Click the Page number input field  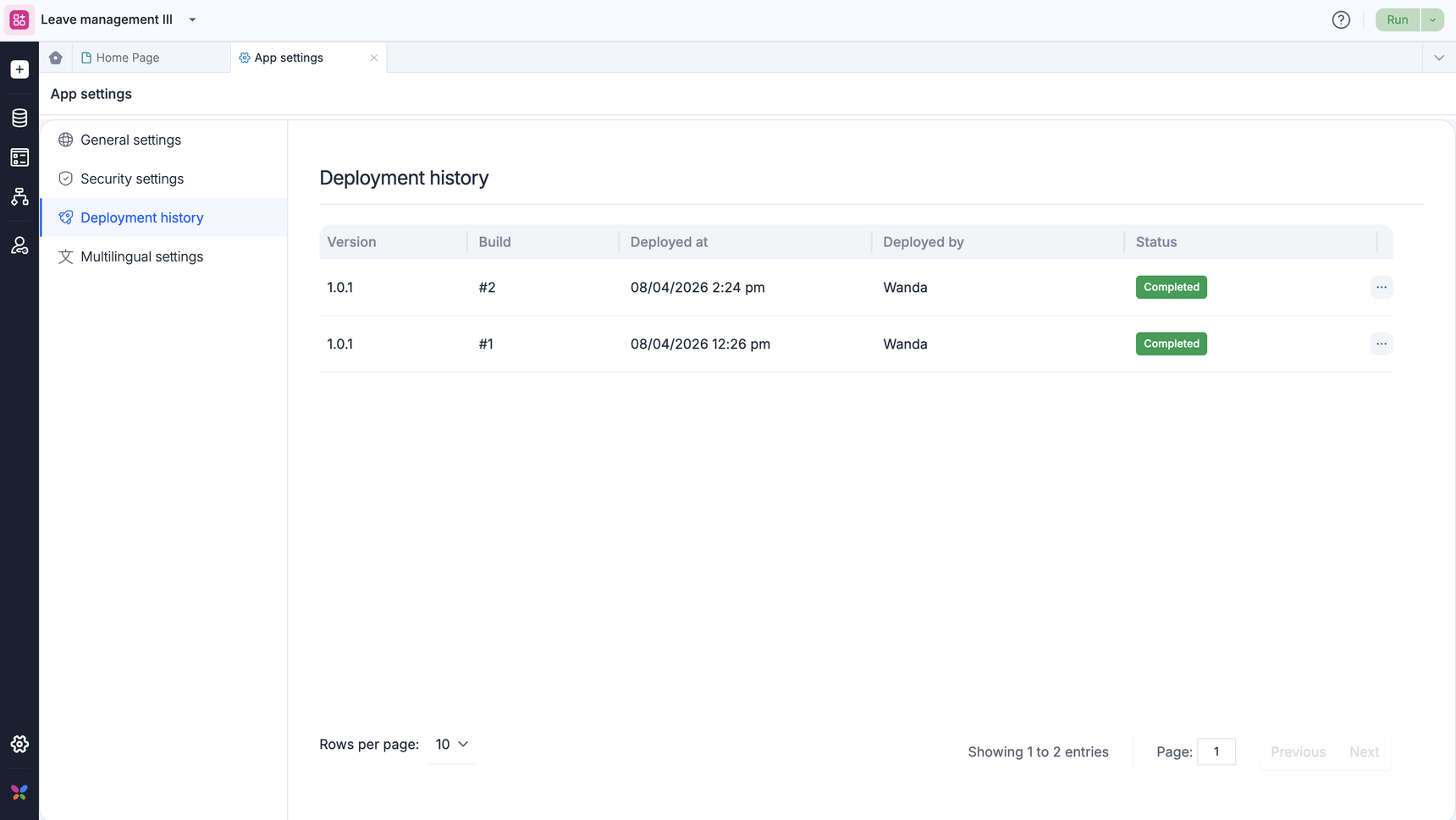pyautogui.click(x=1216, y=751)
